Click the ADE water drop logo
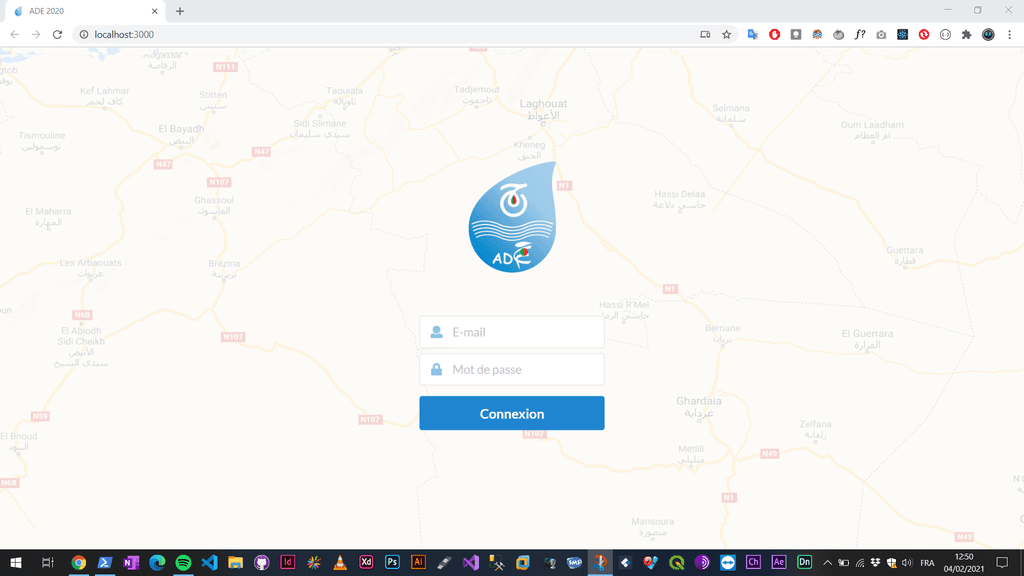 tap(513, 217)
